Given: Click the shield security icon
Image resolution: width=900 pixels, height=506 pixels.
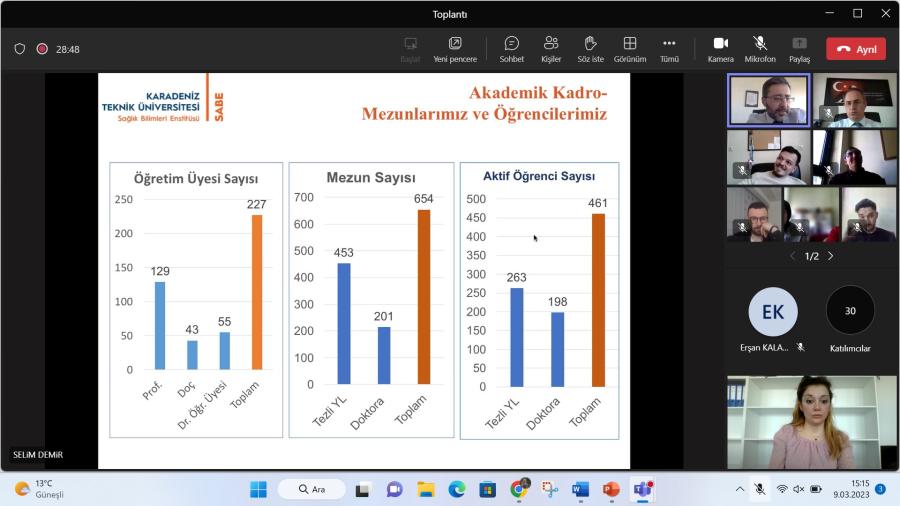Looking at the screenshot, I should click(x=20, y=49).
